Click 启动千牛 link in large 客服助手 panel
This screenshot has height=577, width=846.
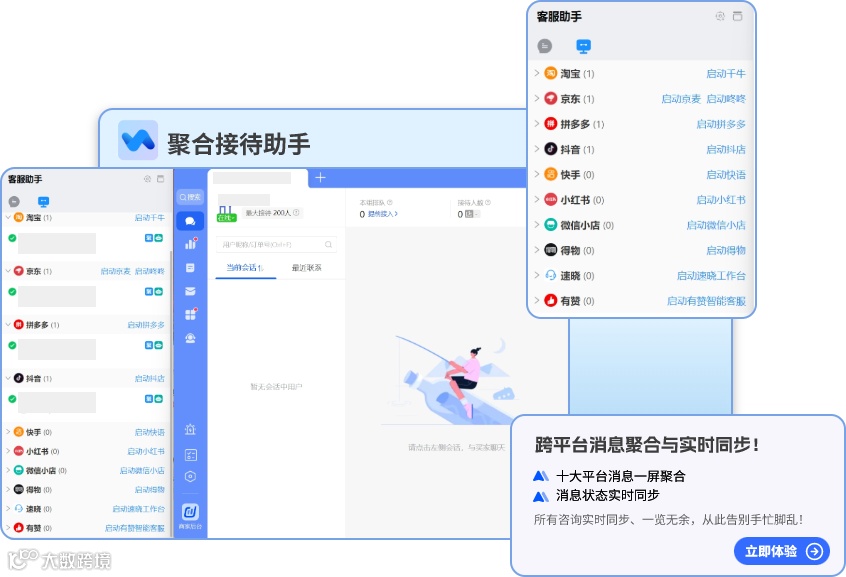[726, 73]
